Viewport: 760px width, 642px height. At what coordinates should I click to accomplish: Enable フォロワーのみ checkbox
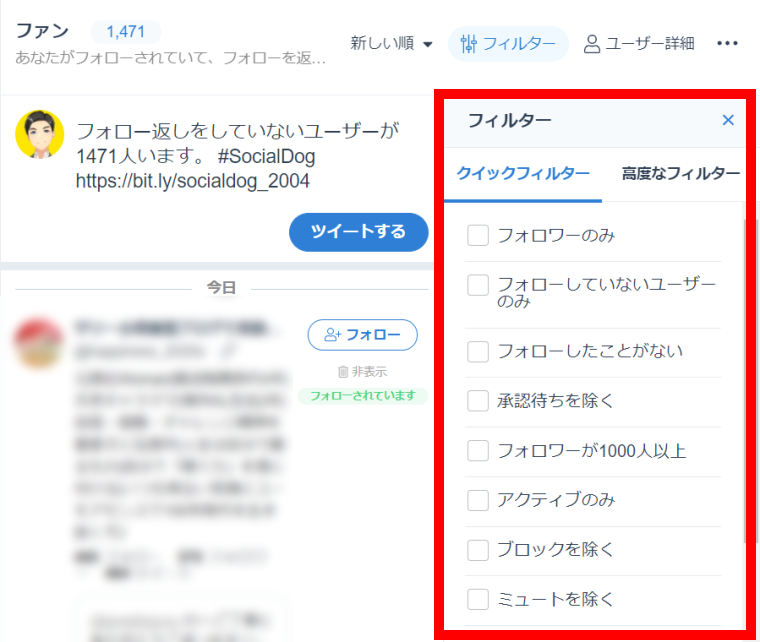[x=478, y=236]
